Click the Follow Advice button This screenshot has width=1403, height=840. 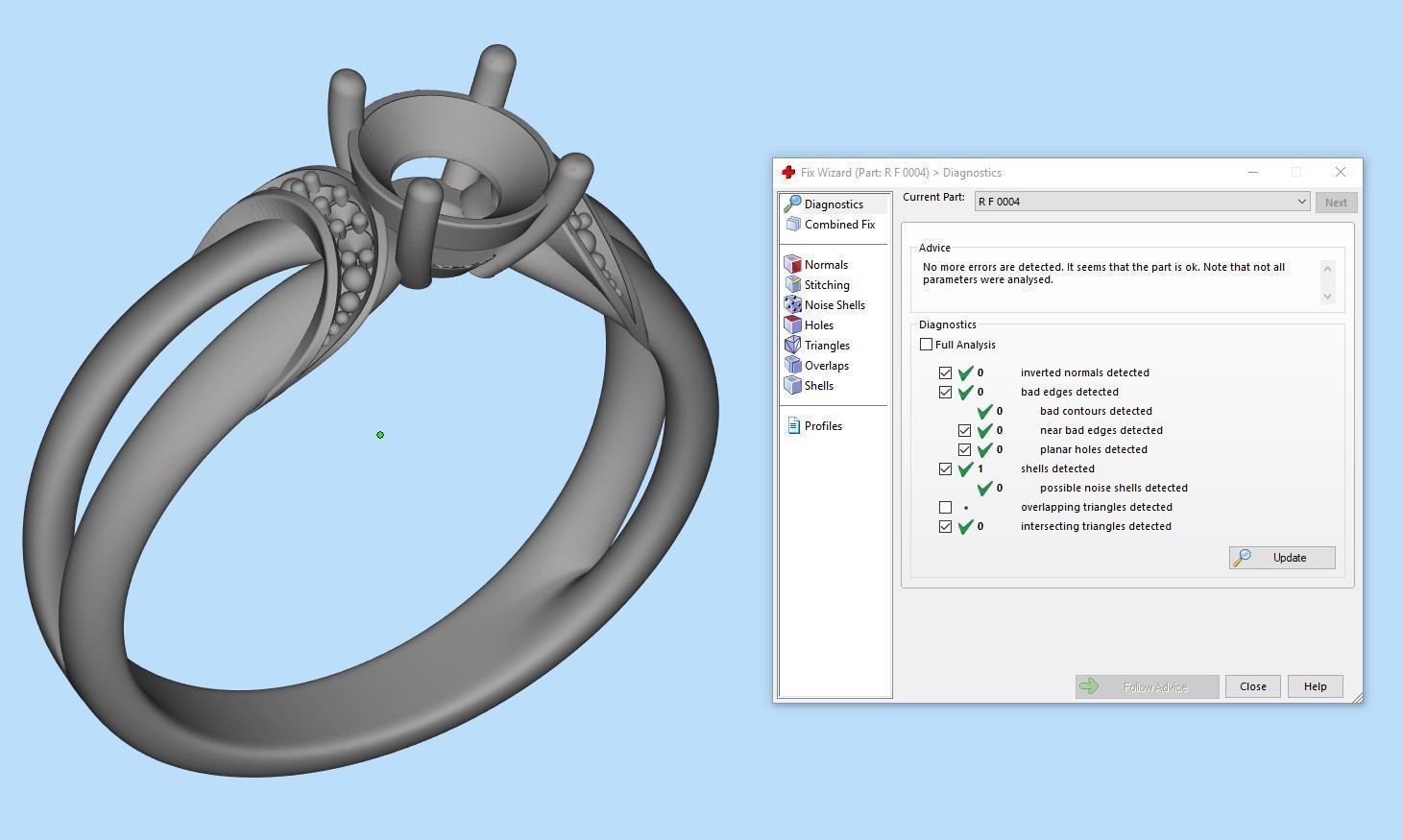[1147, 686]
